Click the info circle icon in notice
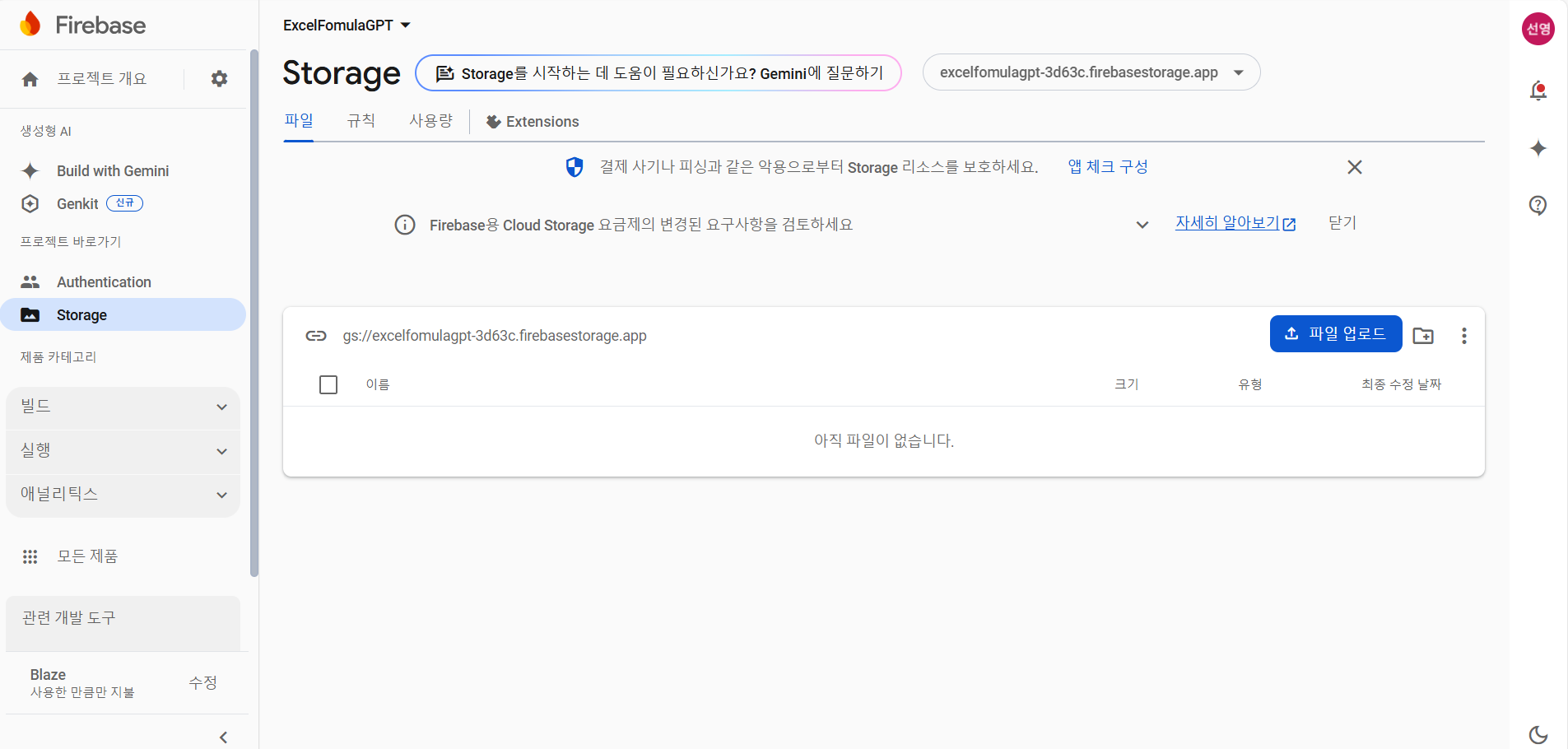Screen dimensions: 1568x749 (405, 225)
